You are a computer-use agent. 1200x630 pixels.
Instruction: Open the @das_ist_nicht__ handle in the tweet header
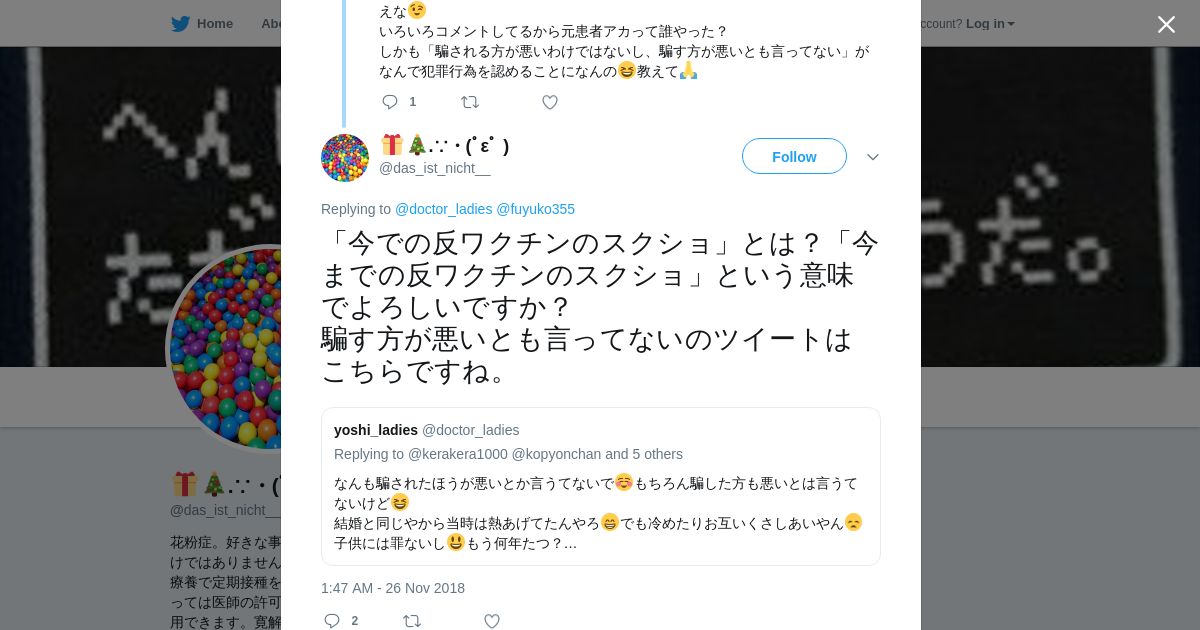(435, 168)
